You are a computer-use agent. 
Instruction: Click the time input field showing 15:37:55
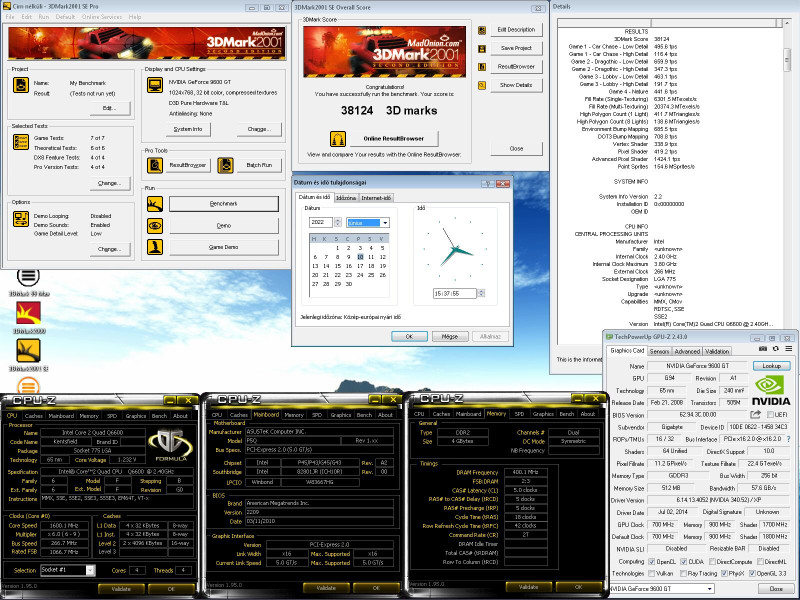coord(455,293)
